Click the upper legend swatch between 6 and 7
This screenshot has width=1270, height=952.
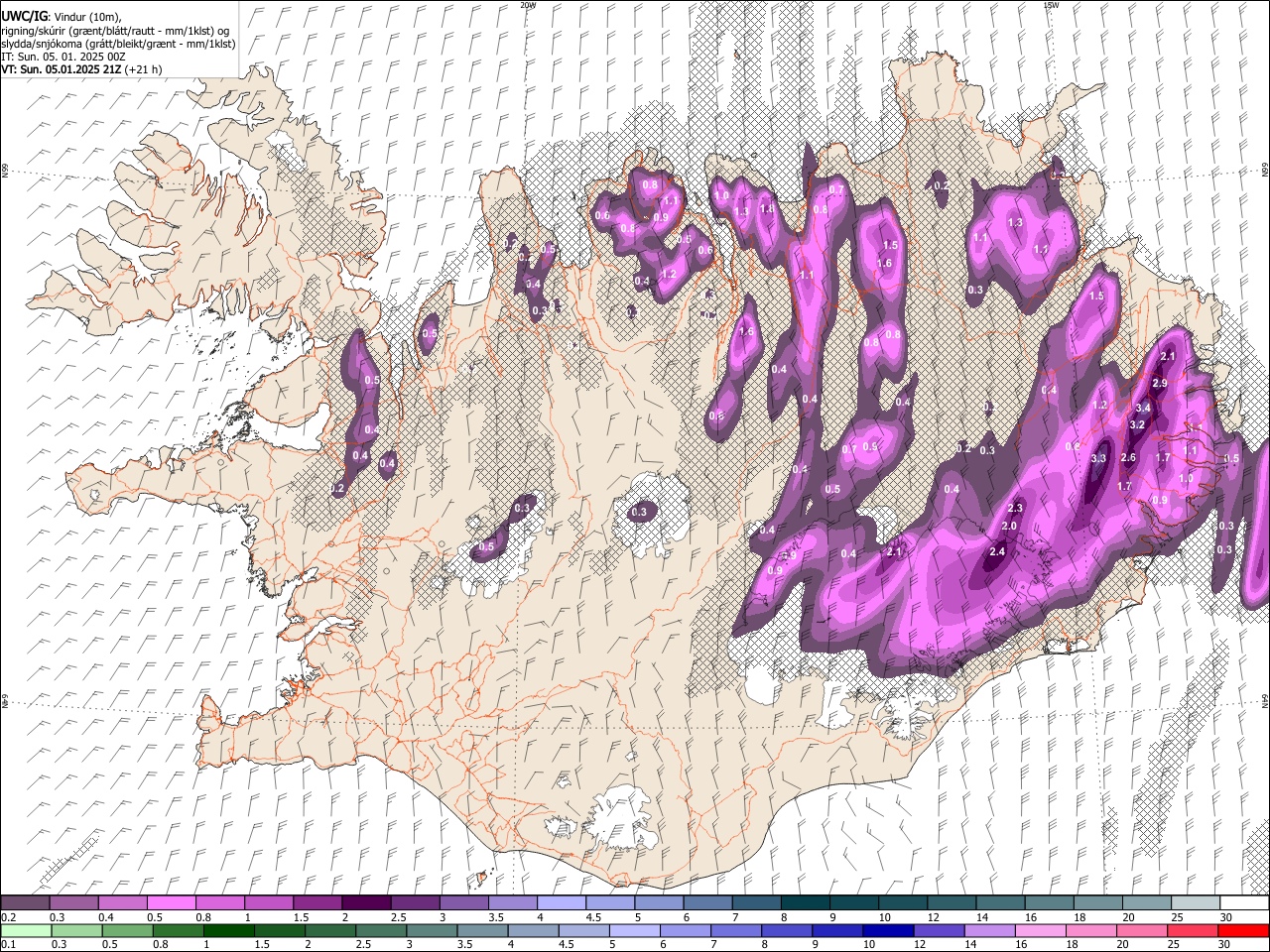coord(706,902)
